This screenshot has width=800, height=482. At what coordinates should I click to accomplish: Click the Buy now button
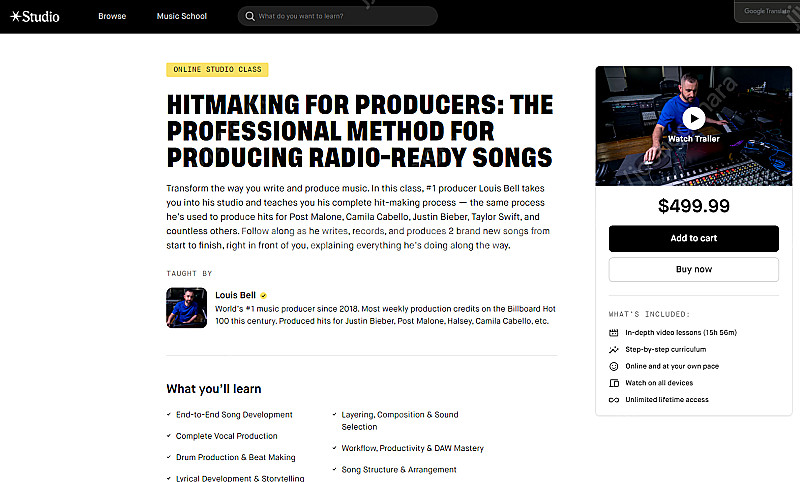pos(693,269)
